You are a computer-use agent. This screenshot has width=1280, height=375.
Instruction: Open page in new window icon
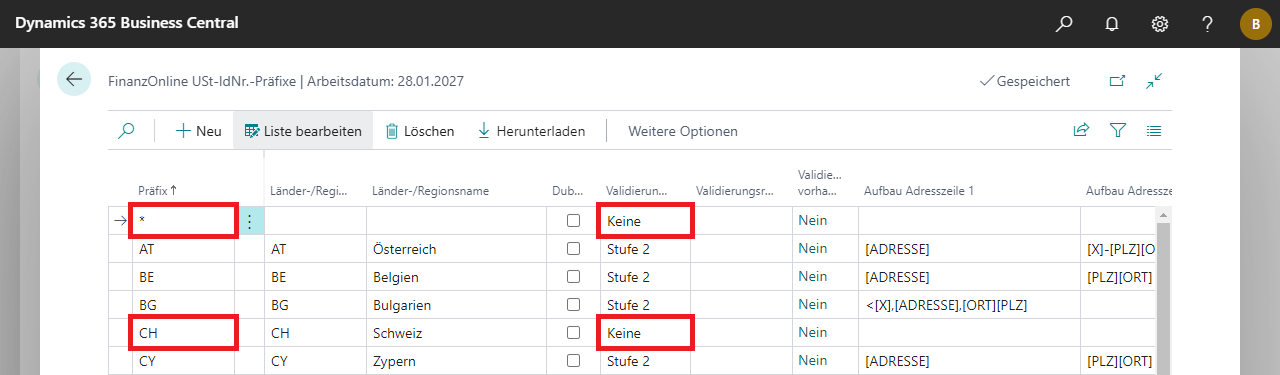(x=1117, y=81)
